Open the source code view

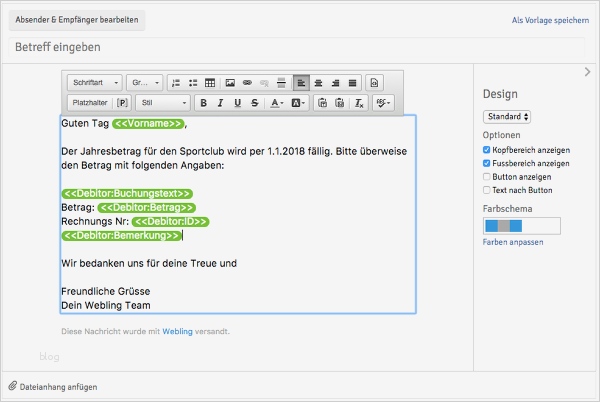374,83
